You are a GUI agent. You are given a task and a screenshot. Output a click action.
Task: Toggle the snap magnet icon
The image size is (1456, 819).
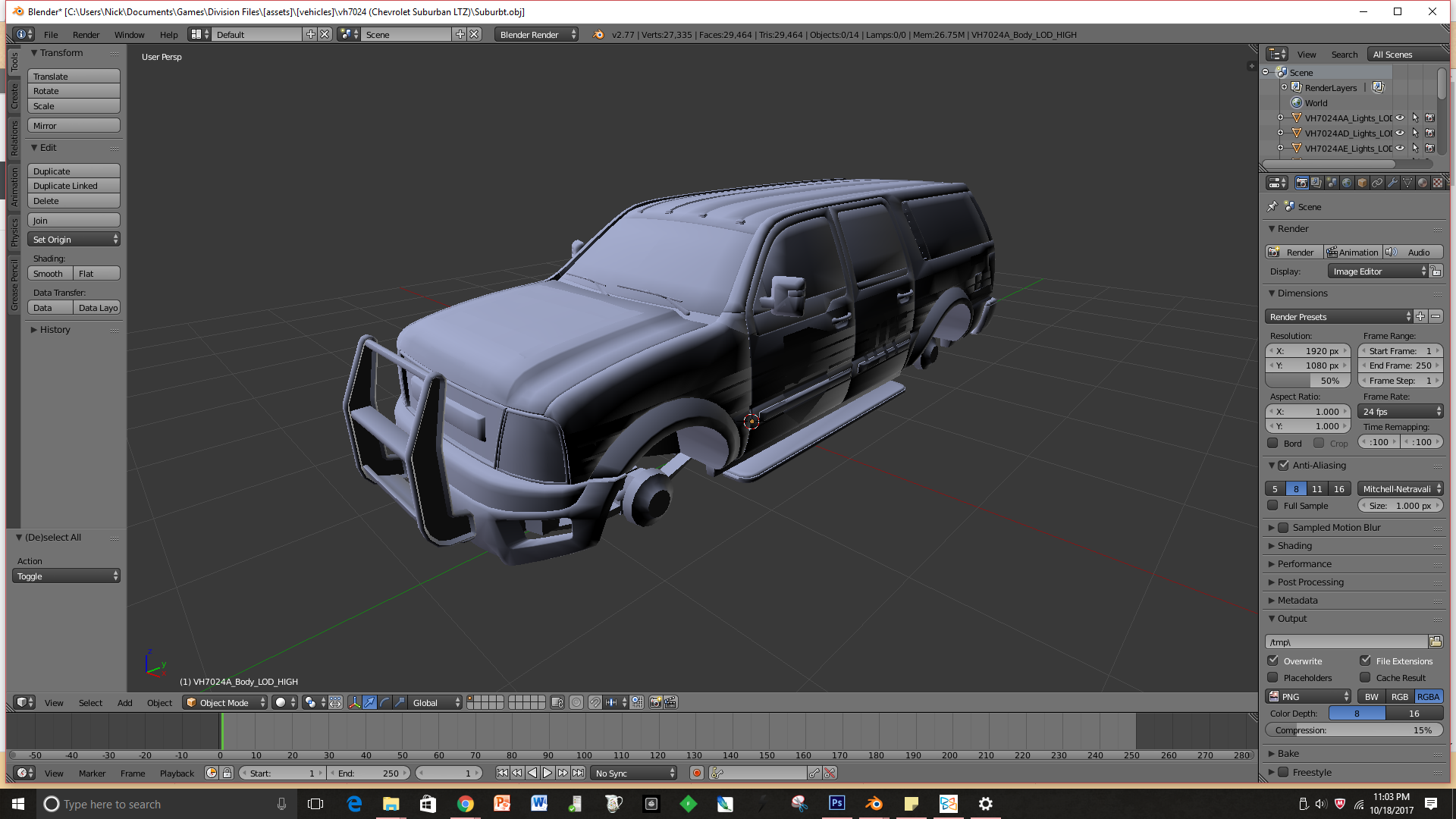595,702
